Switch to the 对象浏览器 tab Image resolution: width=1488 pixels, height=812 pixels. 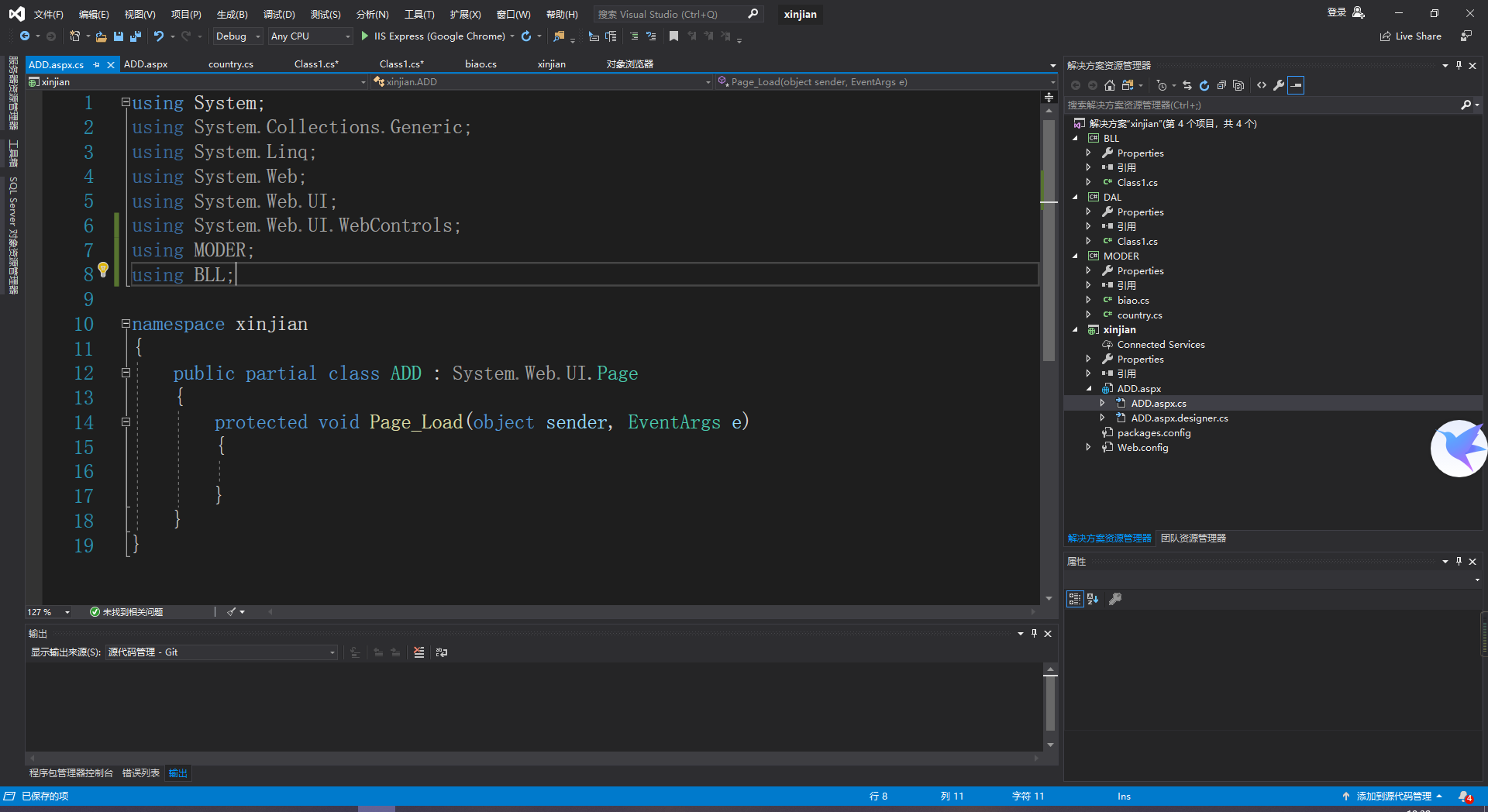coord(630,64)
